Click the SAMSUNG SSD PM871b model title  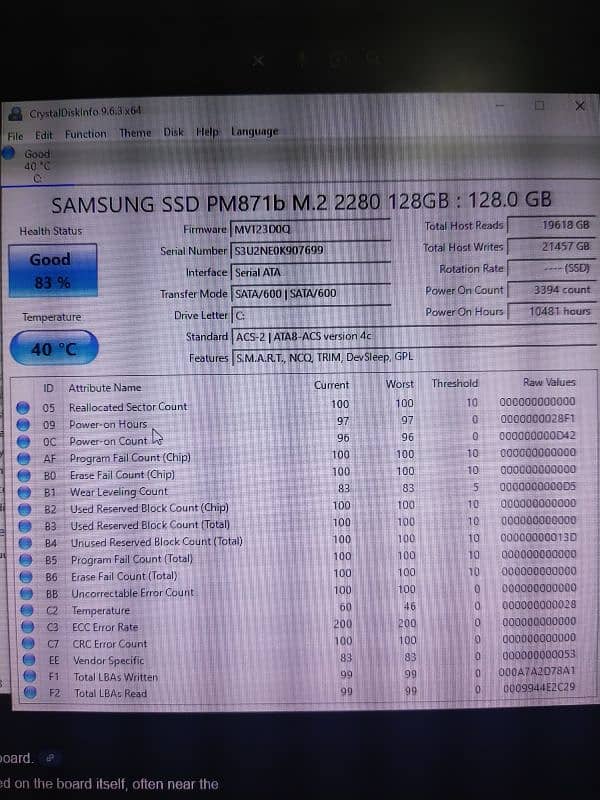tap(302, 202)
